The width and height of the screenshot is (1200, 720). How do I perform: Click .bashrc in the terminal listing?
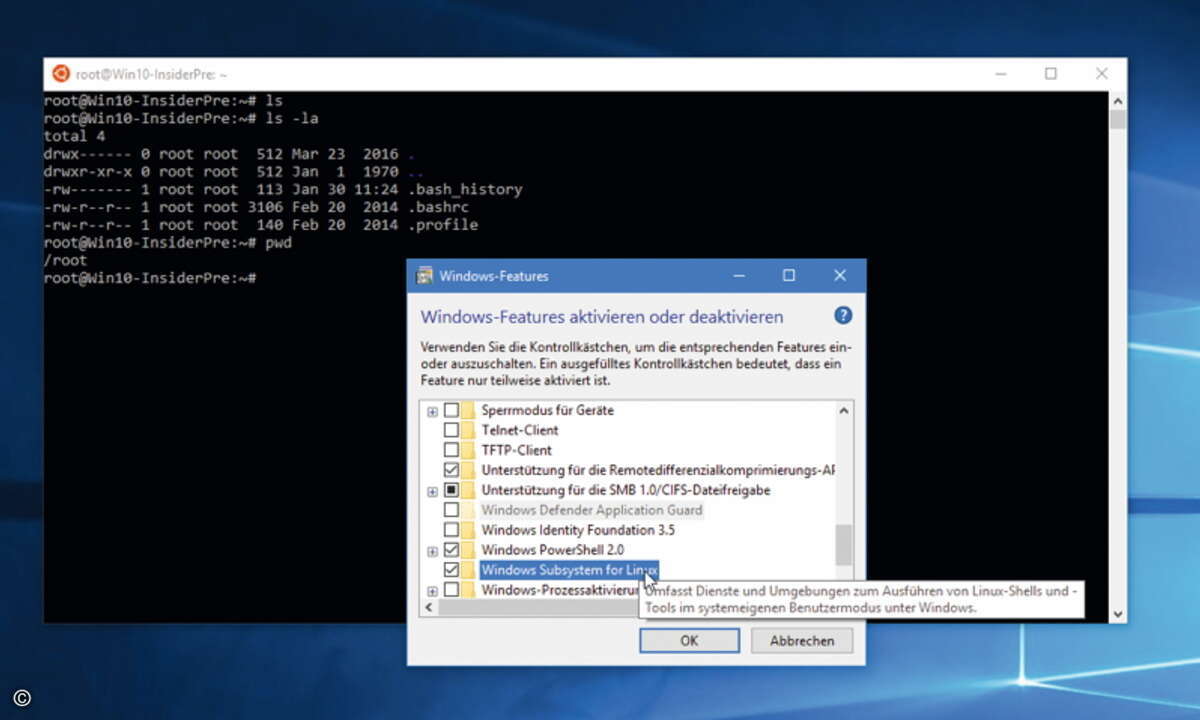point(439,207)
